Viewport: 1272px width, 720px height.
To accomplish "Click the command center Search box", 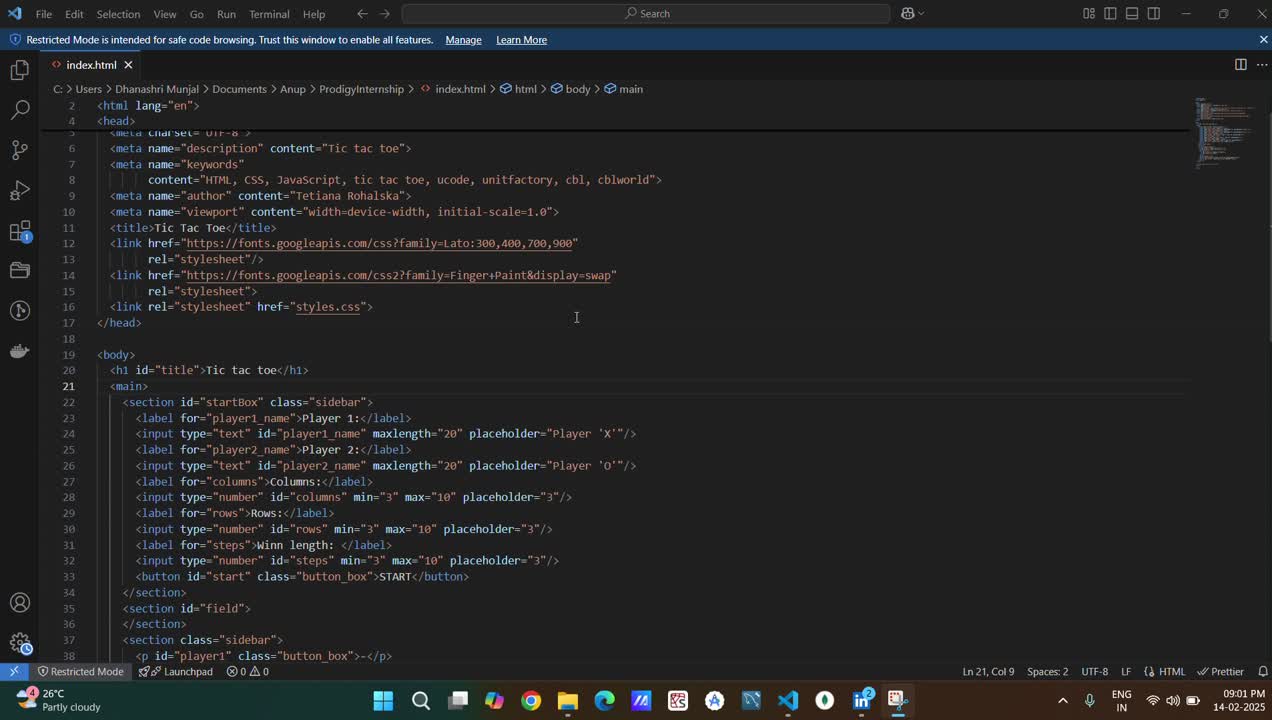I will pos(646,13).
